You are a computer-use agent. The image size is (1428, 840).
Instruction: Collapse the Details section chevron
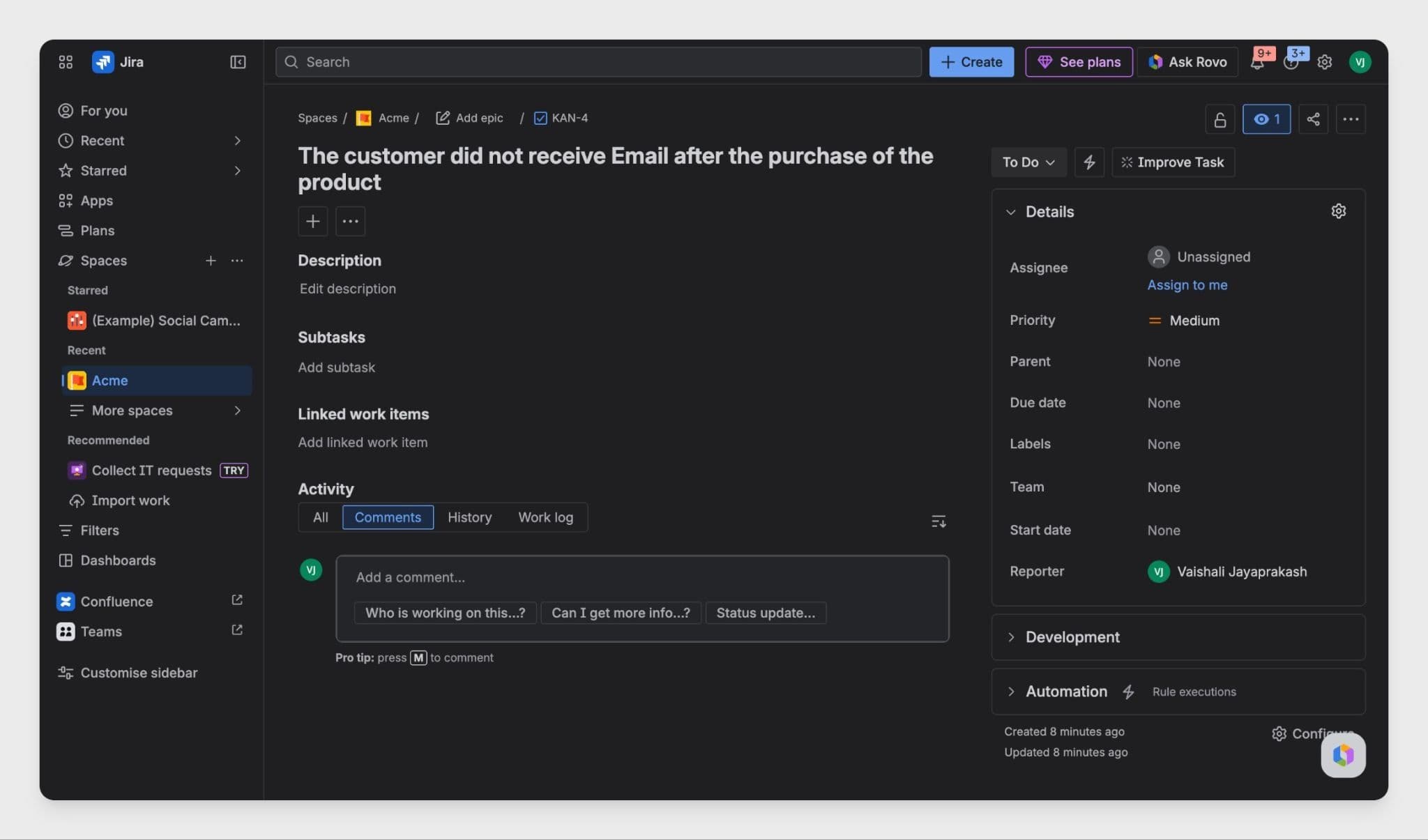pos(1011,212)
